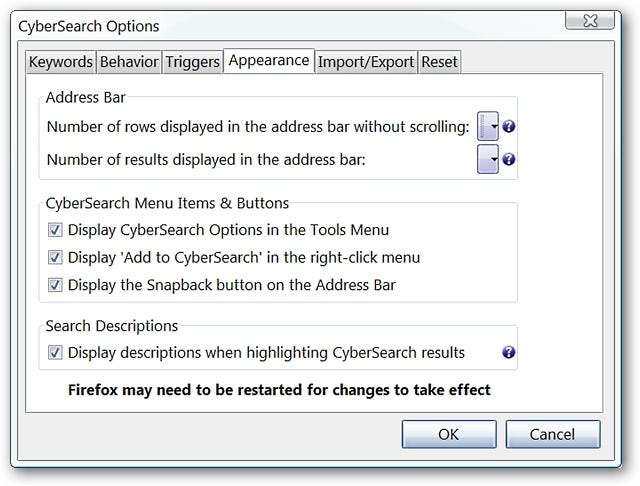The width and height of the screenshot is (640, 486).
Task: Click the Cancel button
Action: 553,434
